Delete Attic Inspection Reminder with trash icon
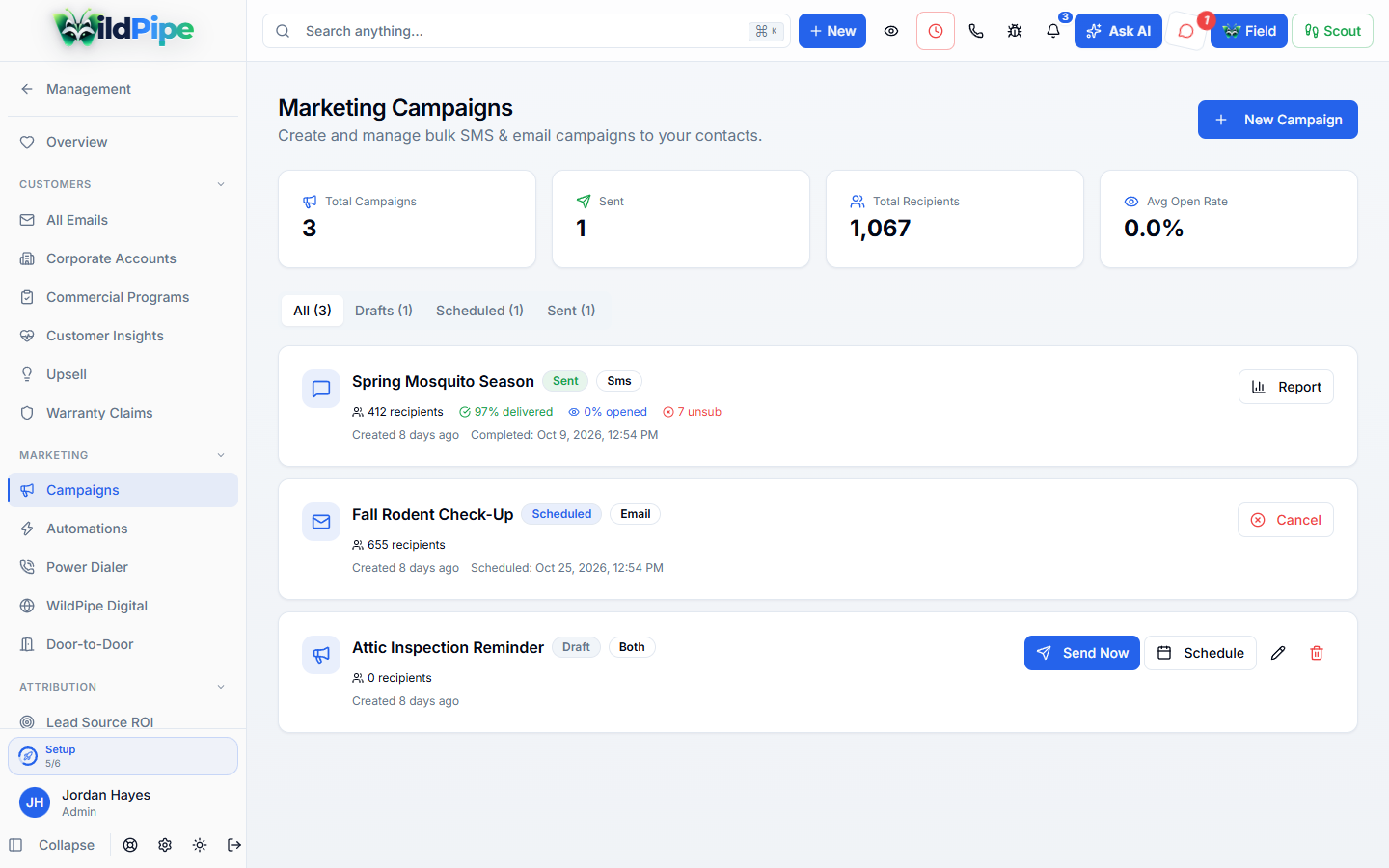The image size is (1389, 868). coord(1317,653)
